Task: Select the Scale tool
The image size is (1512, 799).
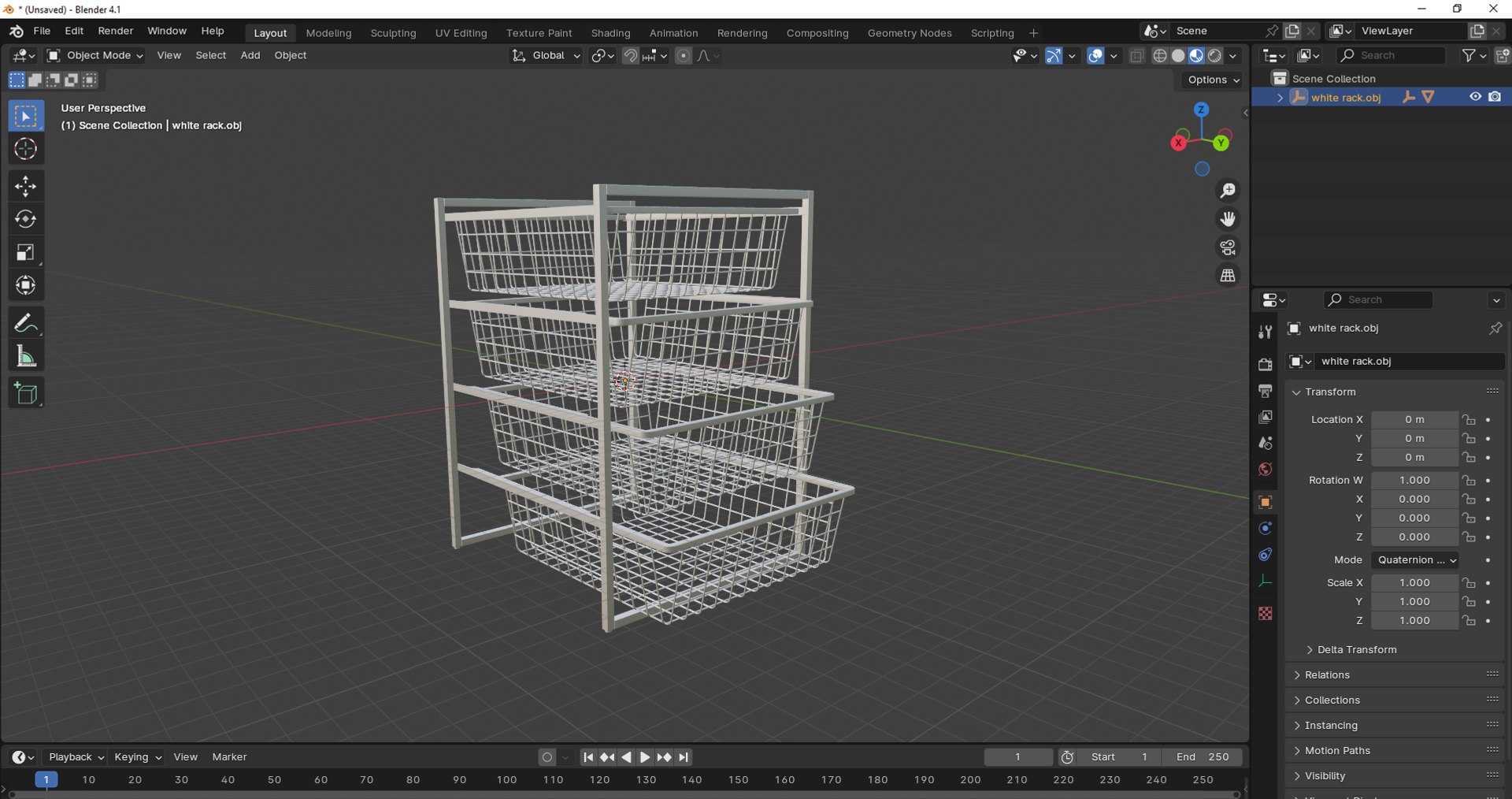Action: click(26, 252)
